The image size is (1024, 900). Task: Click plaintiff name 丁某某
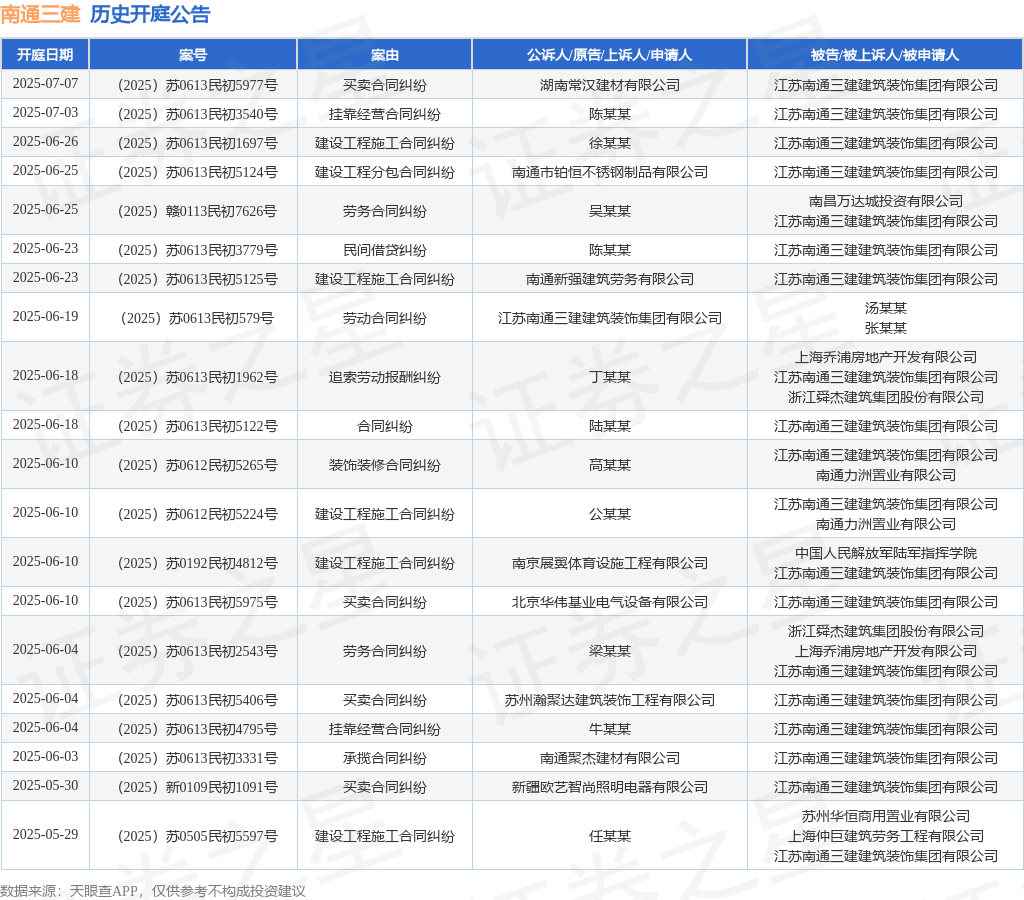pyautogui.click(x=610, y=378)
